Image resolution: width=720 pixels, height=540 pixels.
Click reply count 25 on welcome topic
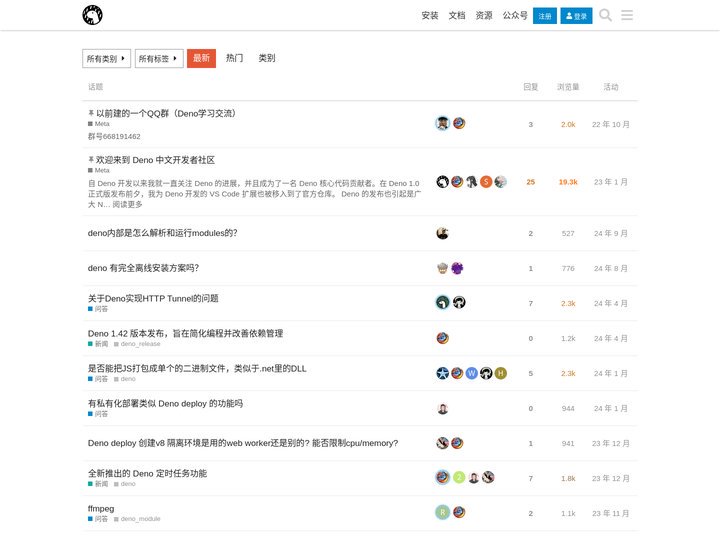pos(531,182)
